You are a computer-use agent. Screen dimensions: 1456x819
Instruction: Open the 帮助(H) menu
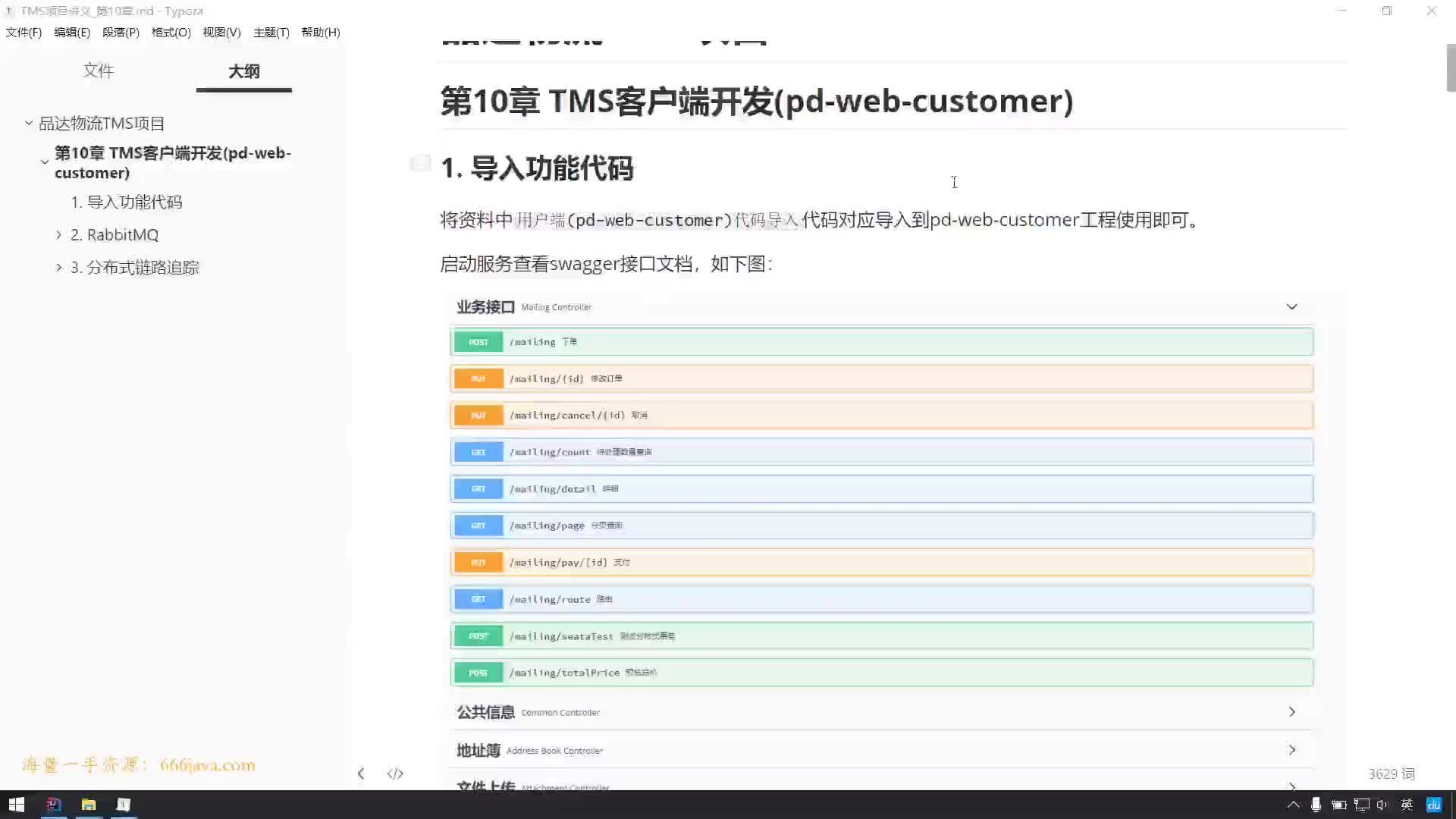(x=321, y=32)
